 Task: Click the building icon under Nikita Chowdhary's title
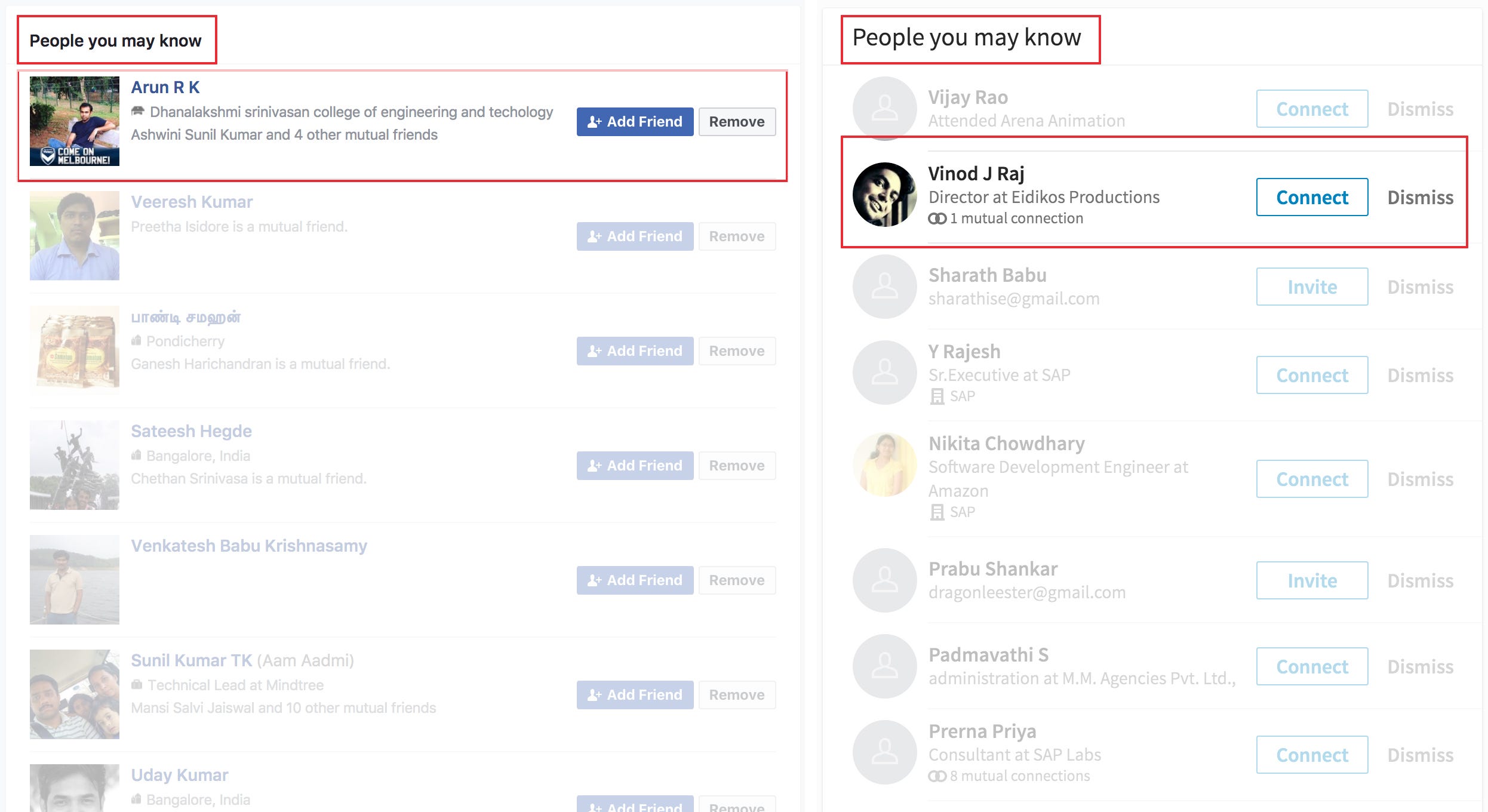pyautogui.click(x=937, y=512)
